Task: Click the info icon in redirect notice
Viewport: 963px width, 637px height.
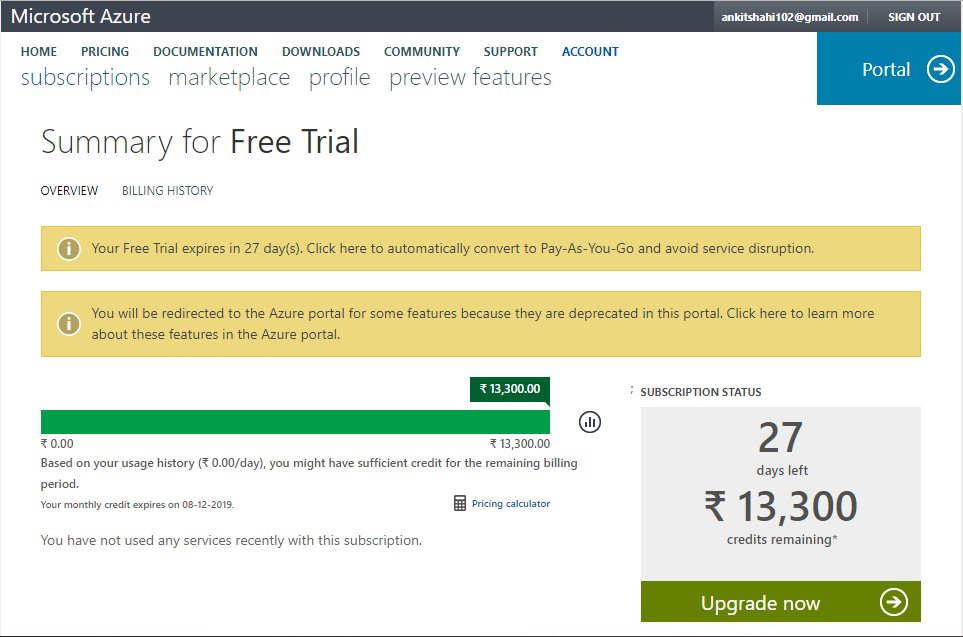Action: pyautogui.click(x=69, y=324)
